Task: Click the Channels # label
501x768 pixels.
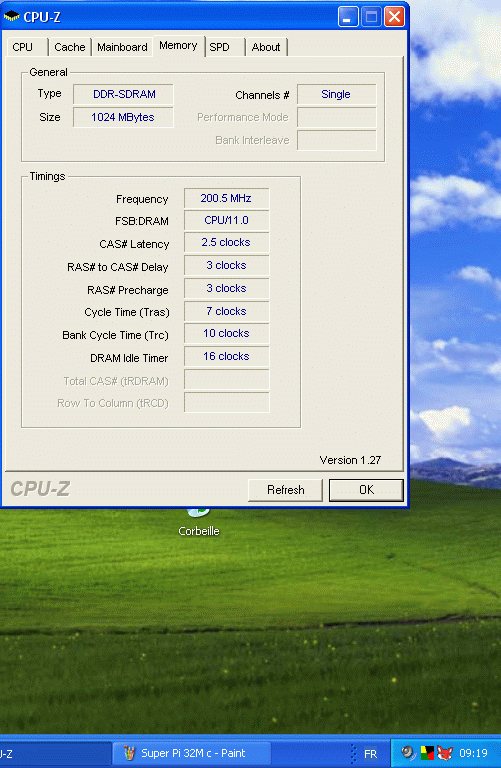Action: (262, 95)
